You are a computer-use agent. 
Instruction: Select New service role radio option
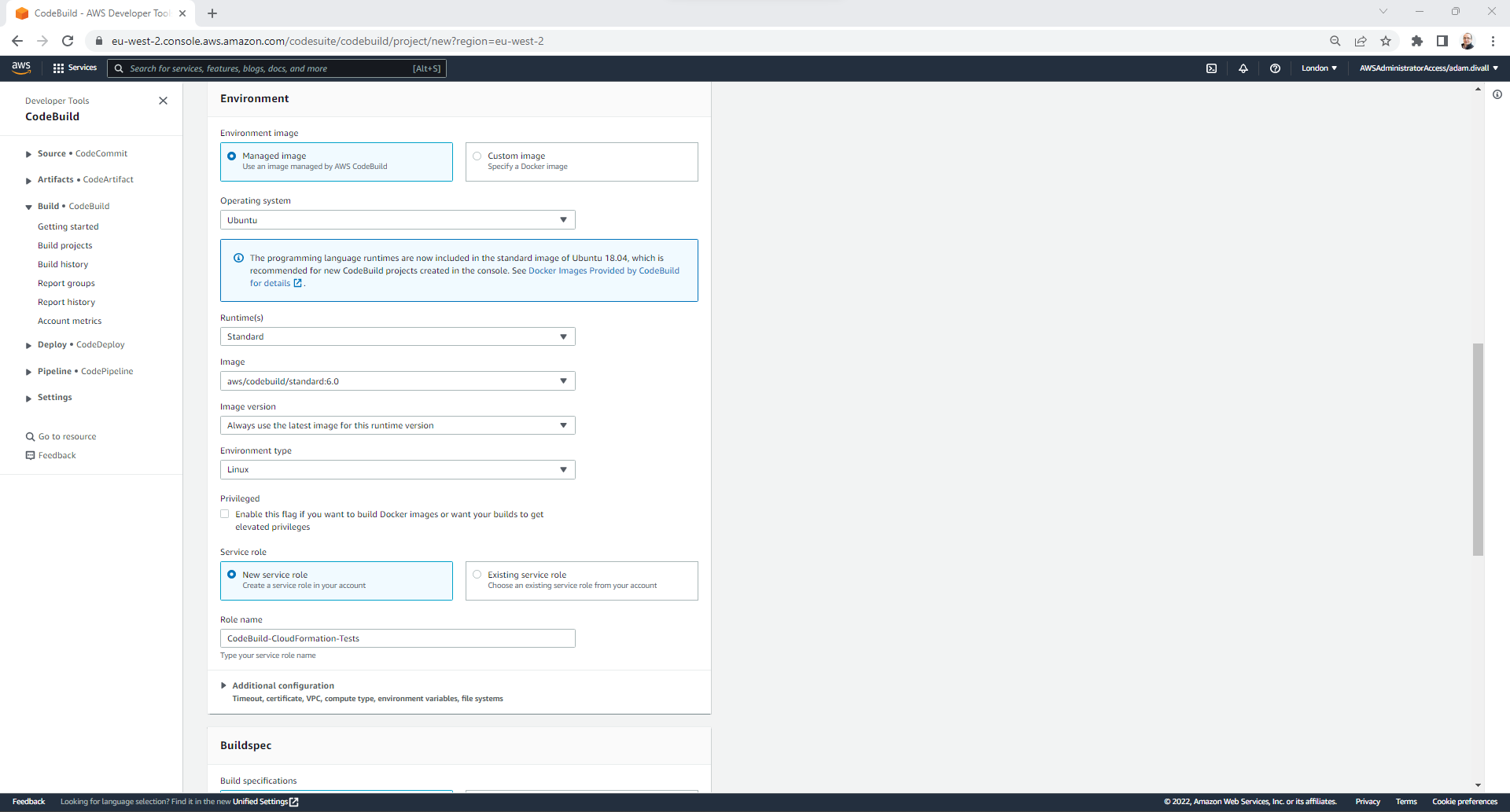click(232, 575)
